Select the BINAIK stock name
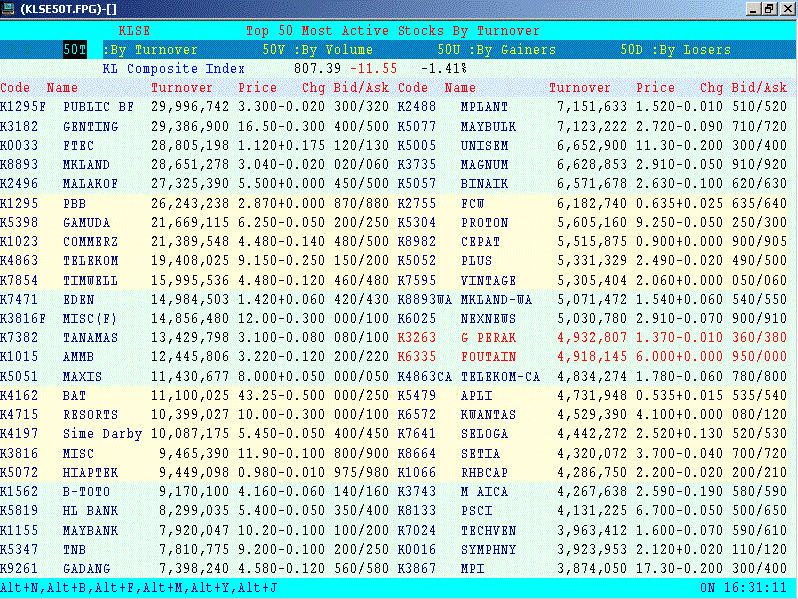This screenshot has height=599, width=798. 484,184
